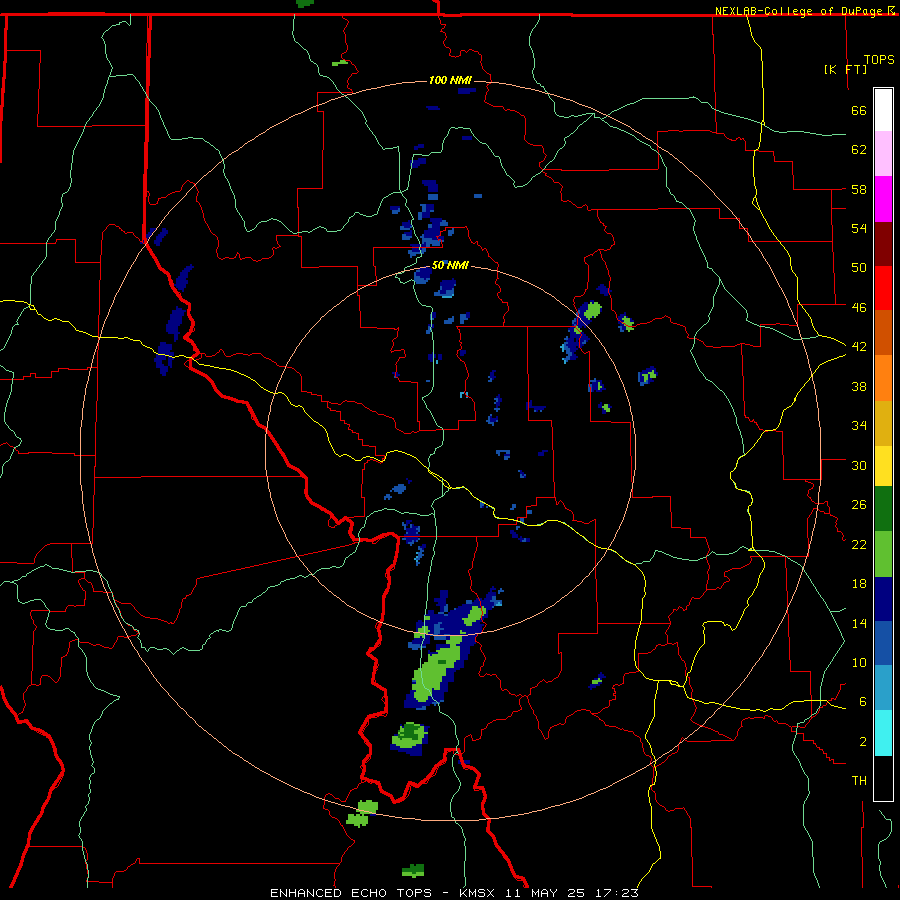Click the gold legend swatch
The height and width of the screenshot is (900, 900).
pos(883,422)
